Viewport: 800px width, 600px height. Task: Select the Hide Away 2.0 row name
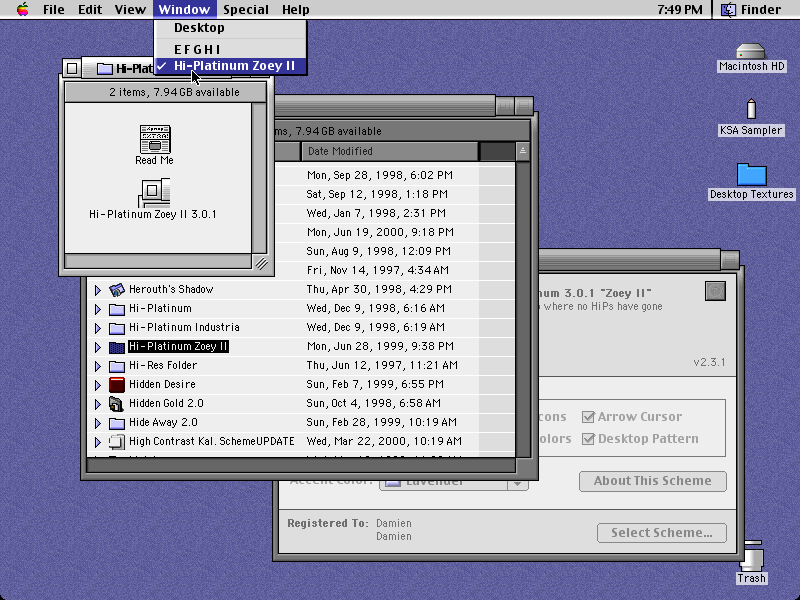click(163, 422)
